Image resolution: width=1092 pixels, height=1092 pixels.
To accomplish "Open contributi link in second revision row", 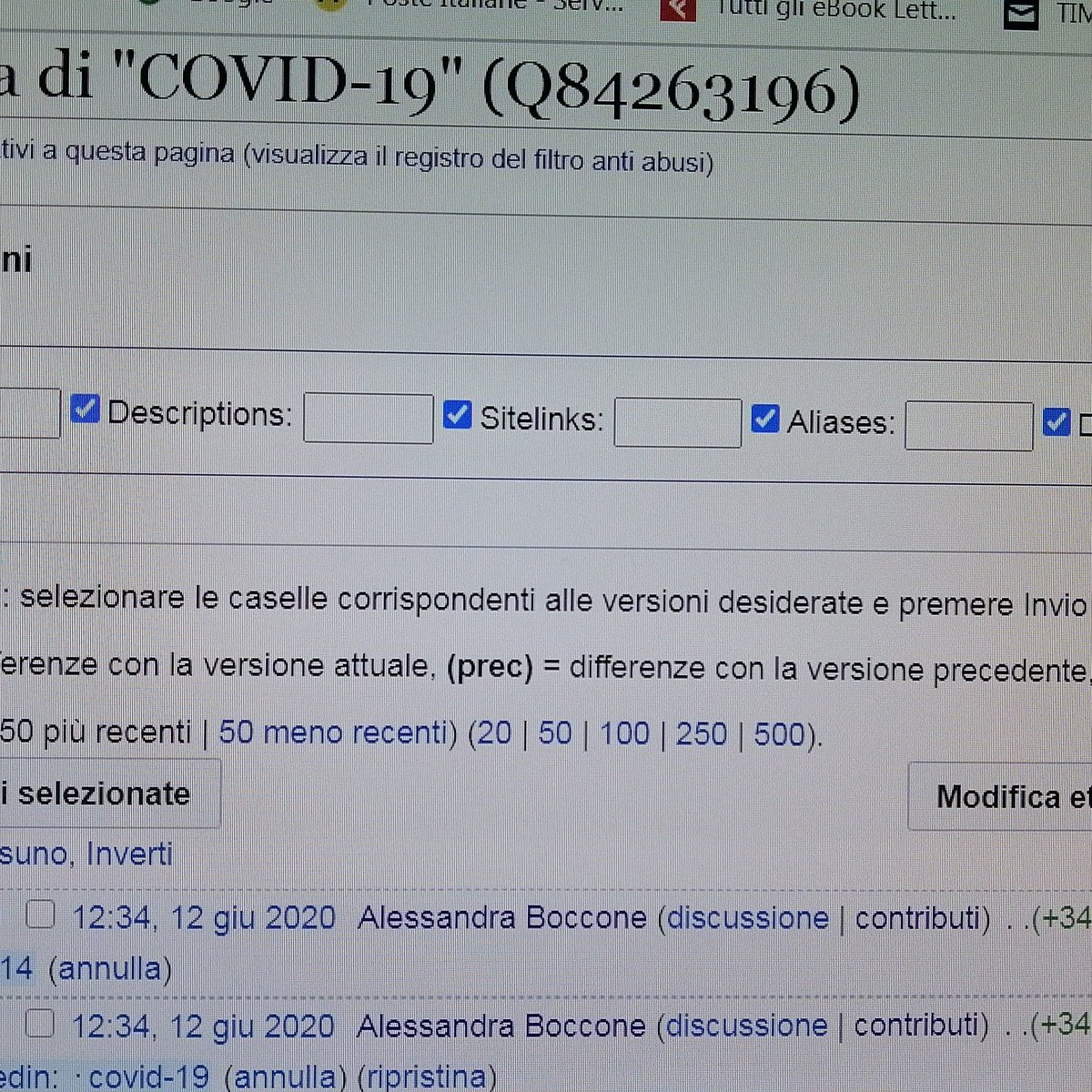I will click(x=915, y=1026).
